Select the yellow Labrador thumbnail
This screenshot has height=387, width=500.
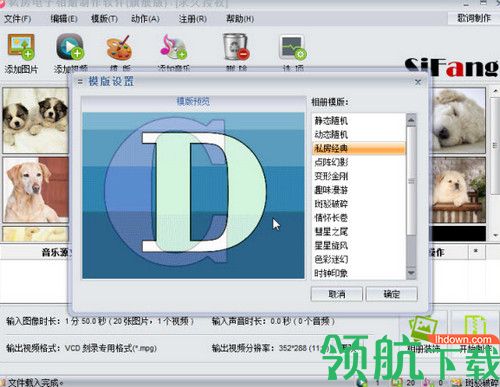[x=35, y=190]
